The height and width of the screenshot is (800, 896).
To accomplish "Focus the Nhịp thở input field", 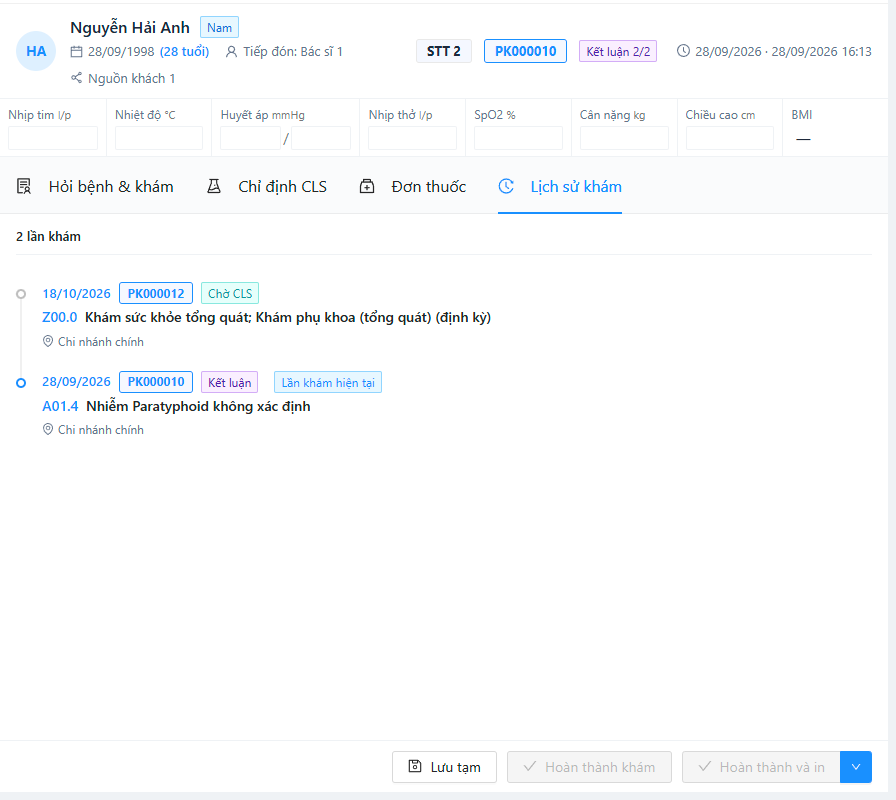I will pyautogui.click(x=413, y=138).
